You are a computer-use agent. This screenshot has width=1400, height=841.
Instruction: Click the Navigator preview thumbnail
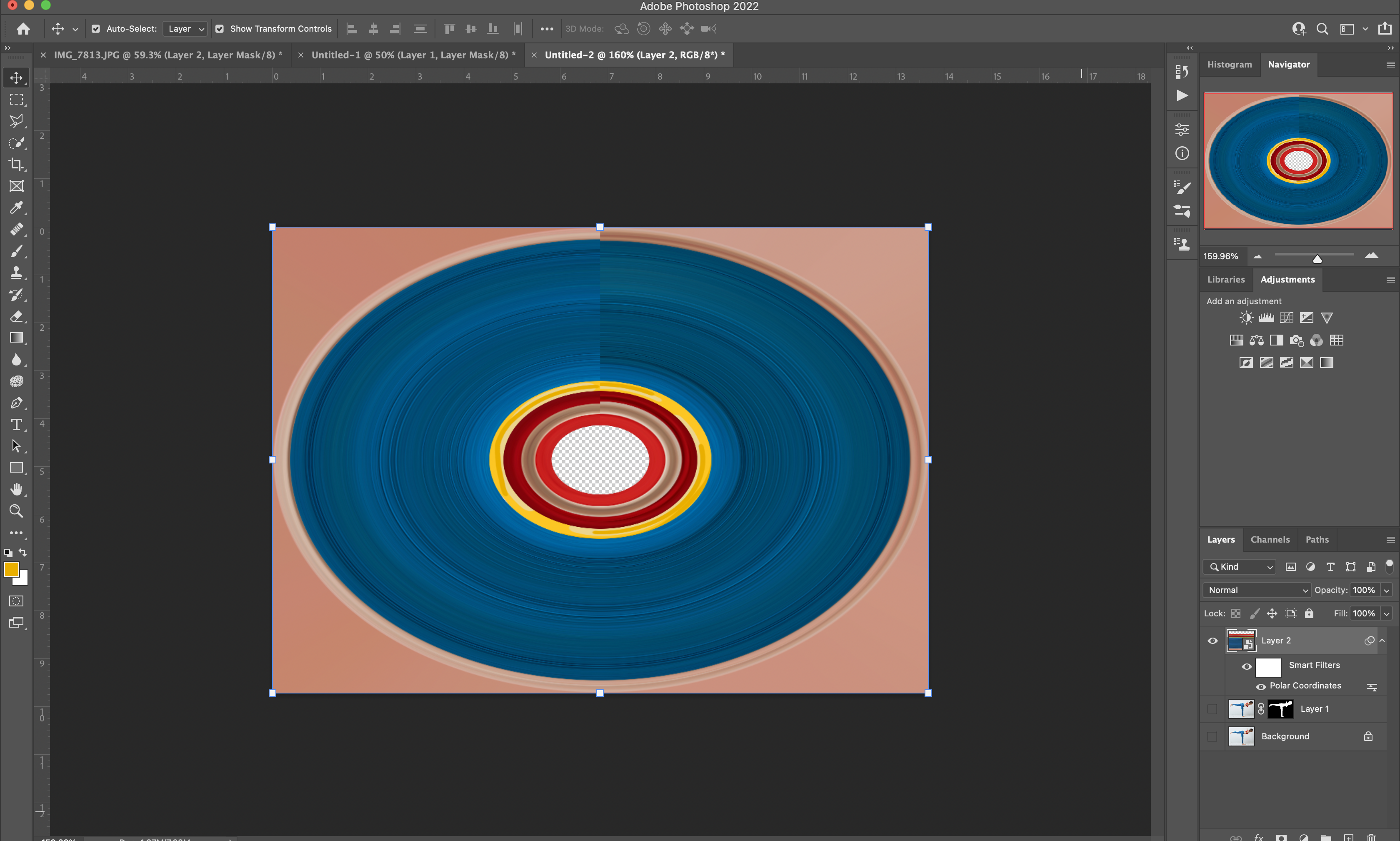(x=1299, y=160)
